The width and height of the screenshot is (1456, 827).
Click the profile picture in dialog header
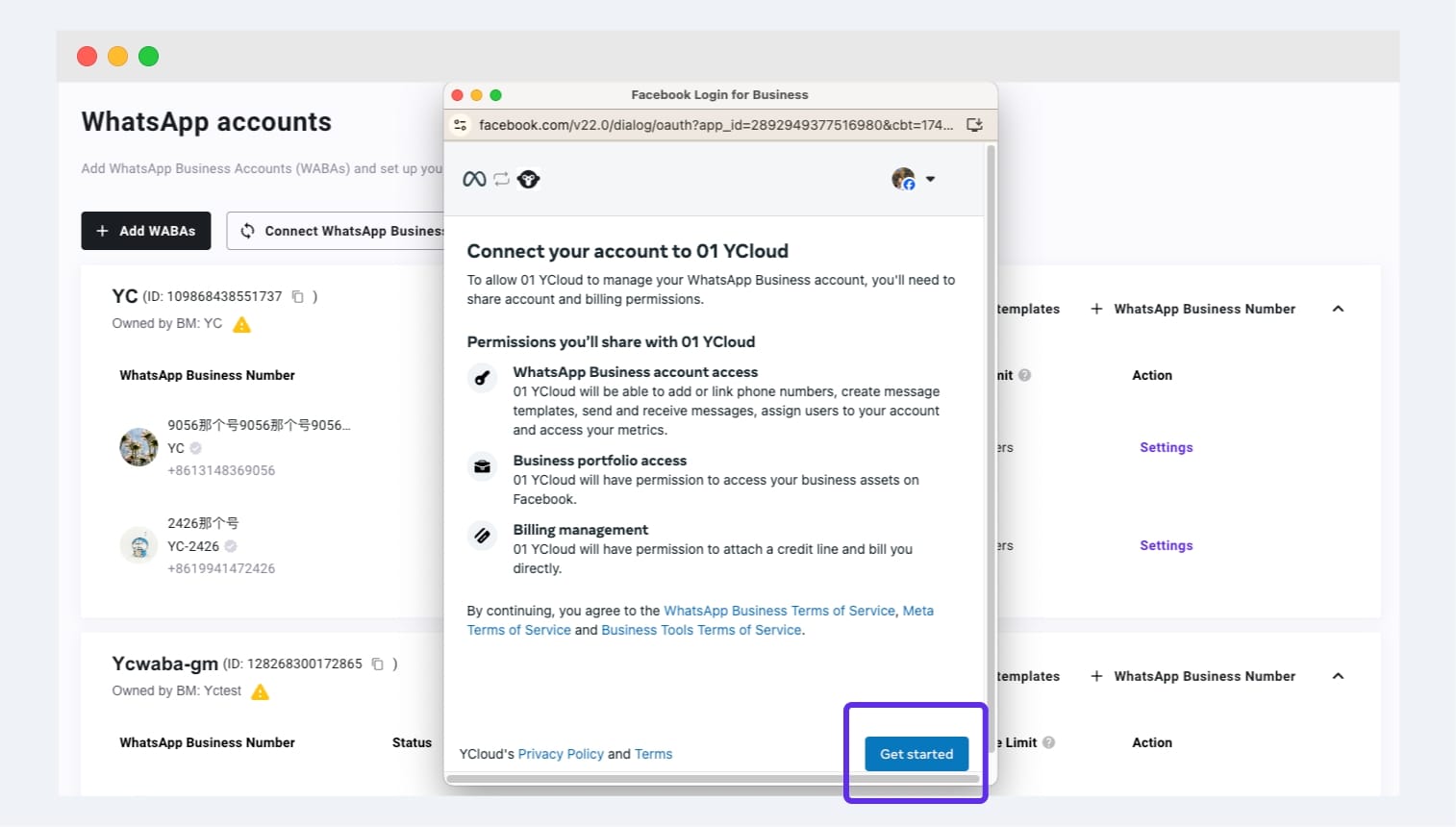click(903, 179)
